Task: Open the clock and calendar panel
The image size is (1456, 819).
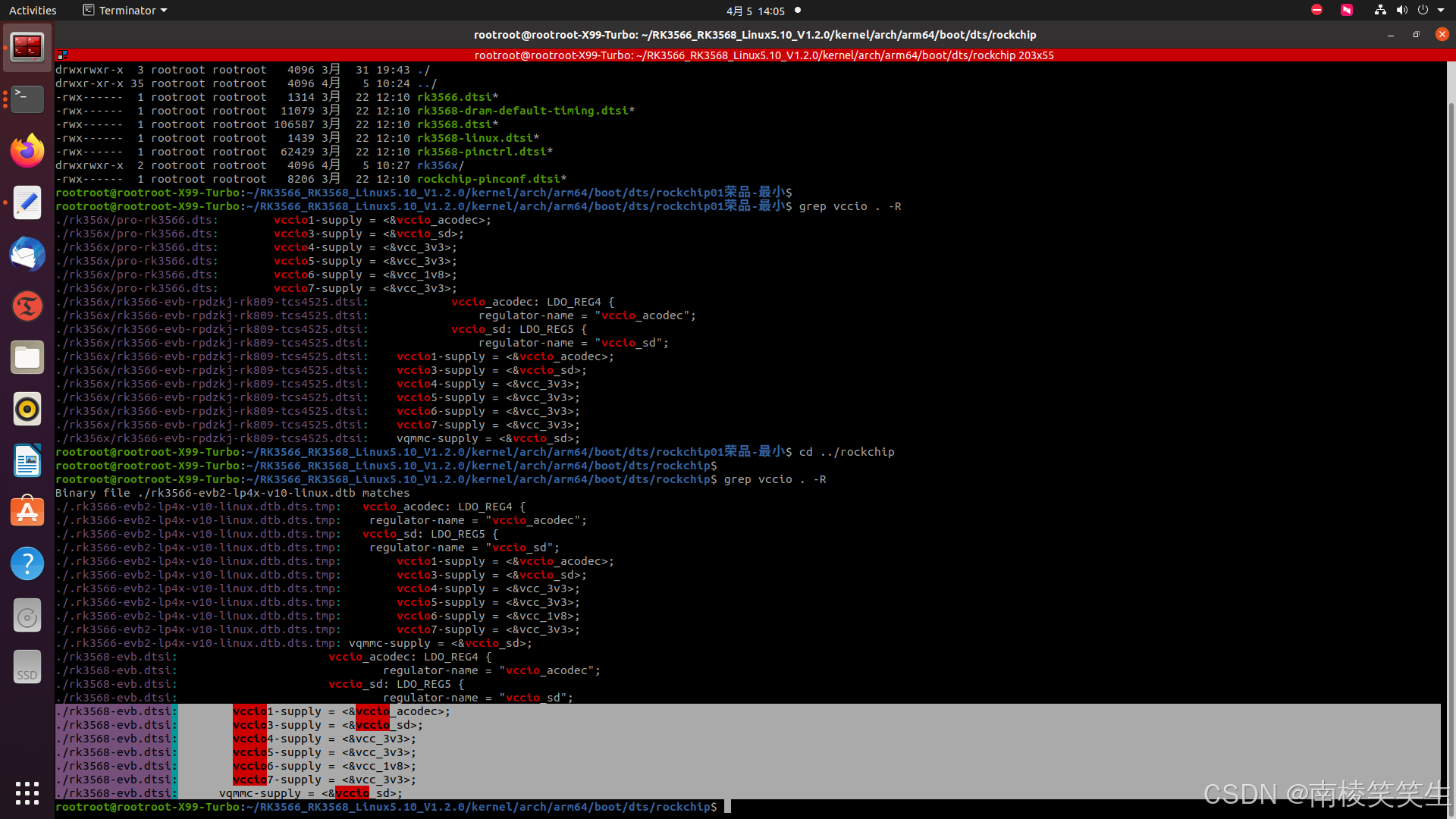Action: [755, 11]
